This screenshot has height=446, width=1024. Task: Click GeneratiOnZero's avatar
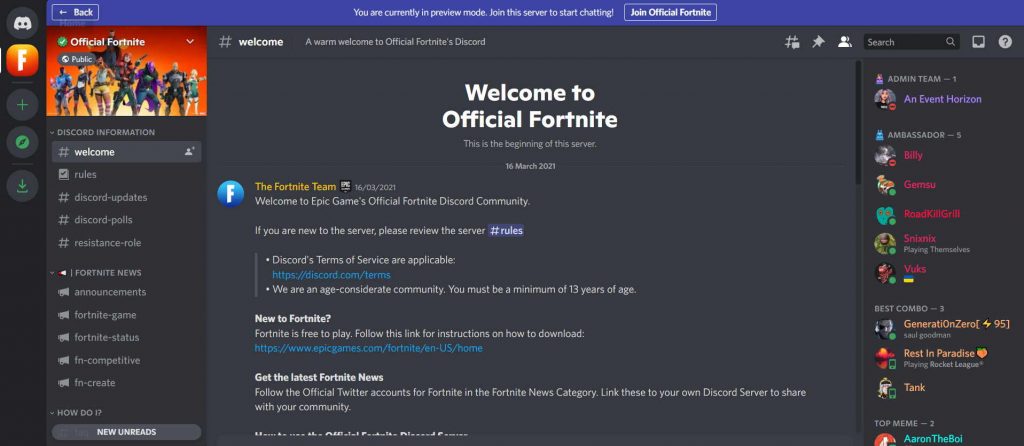(x=885, y=328)
